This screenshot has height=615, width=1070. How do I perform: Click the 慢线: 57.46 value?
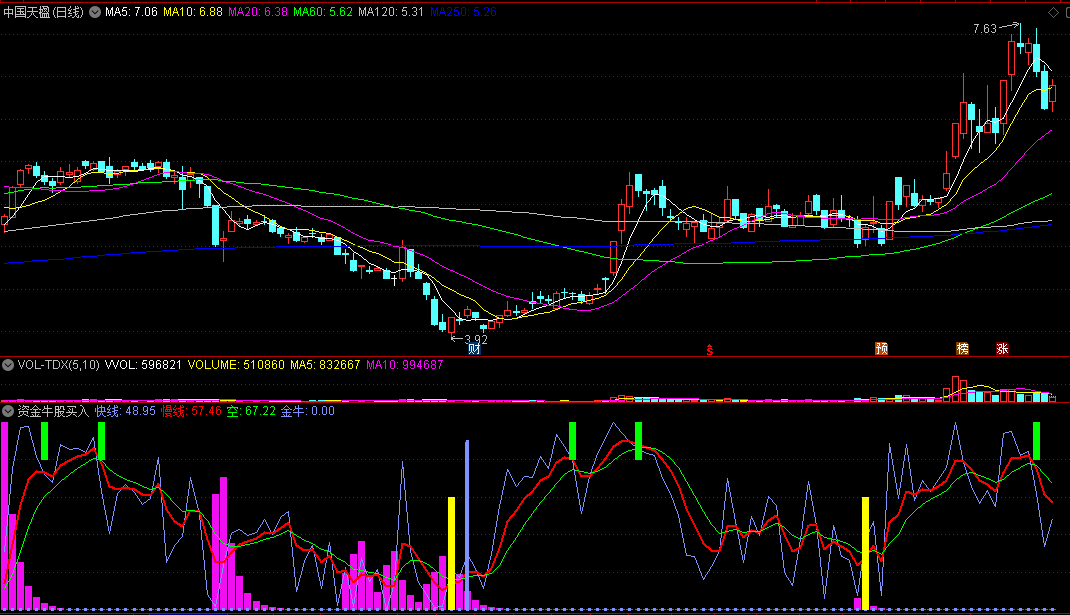191,411
